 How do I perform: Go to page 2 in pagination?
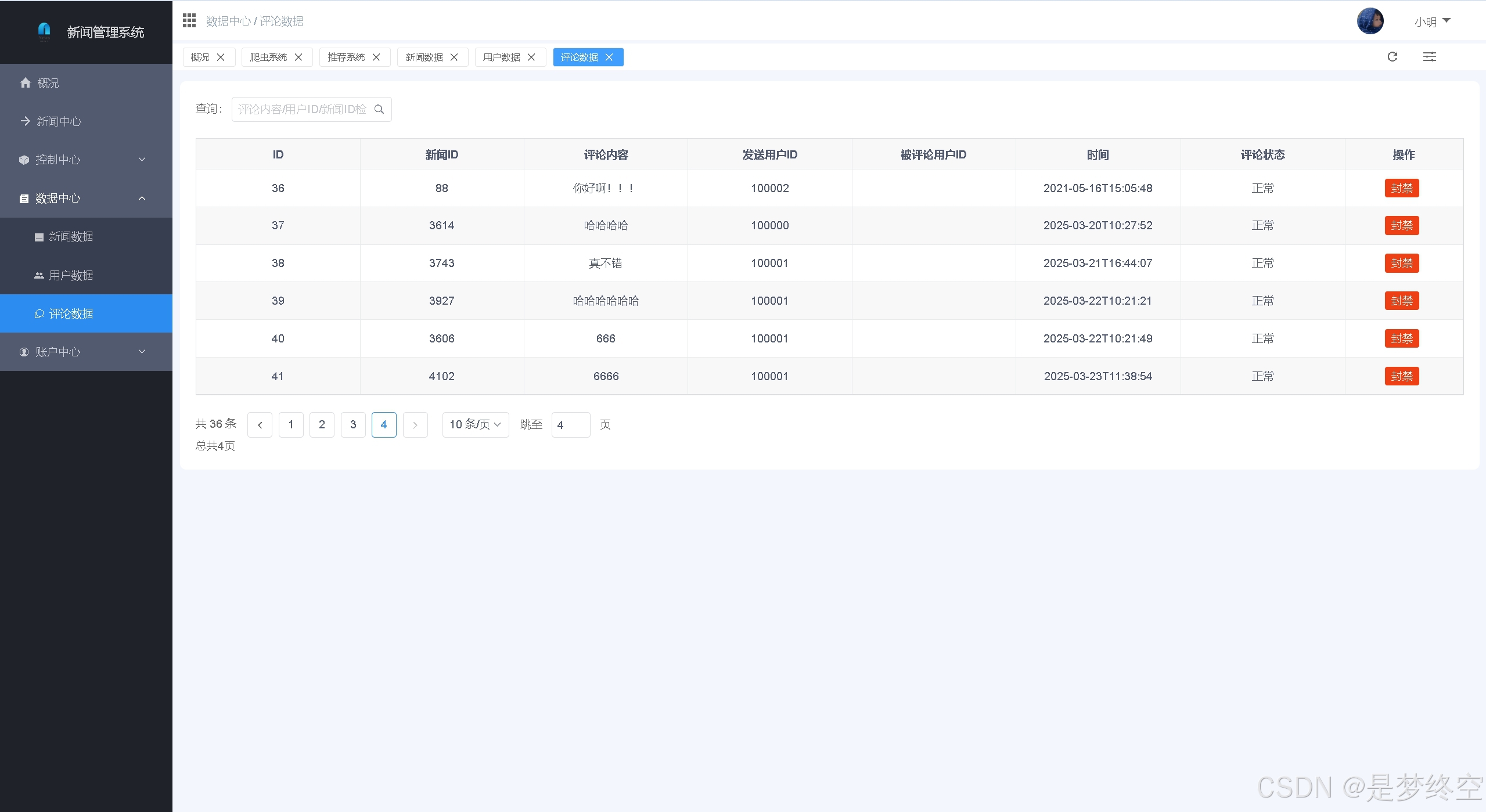click(322, 425)
